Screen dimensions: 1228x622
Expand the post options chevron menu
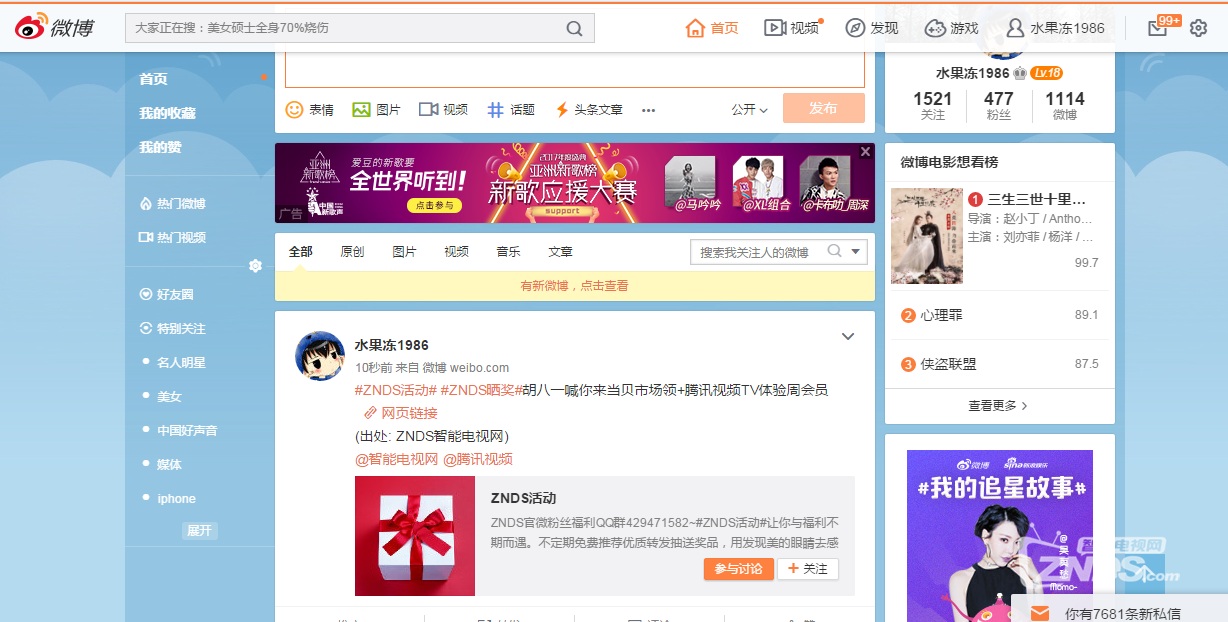click(848, 336)
